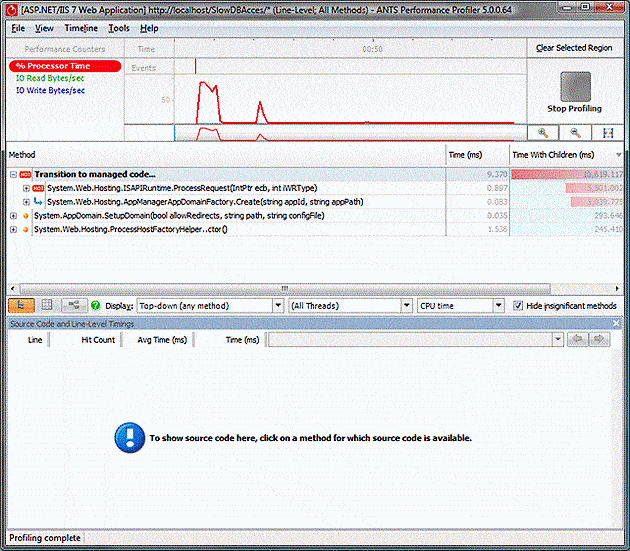Click the Avg Time (ms) column header
Screen dimensions: 630x551
click(x=162, y=340)
